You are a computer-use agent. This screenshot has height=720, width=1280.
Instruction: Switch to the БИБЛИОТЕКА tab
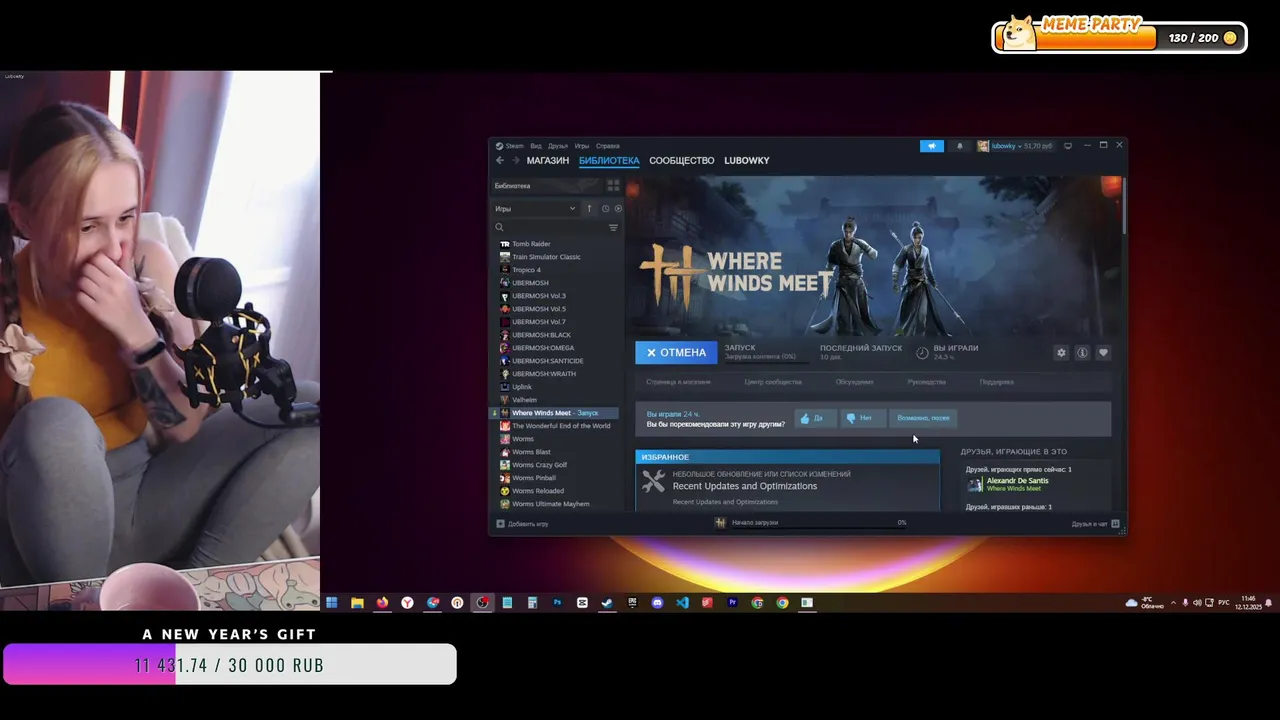pyautogui.click(x=609, y=160)
